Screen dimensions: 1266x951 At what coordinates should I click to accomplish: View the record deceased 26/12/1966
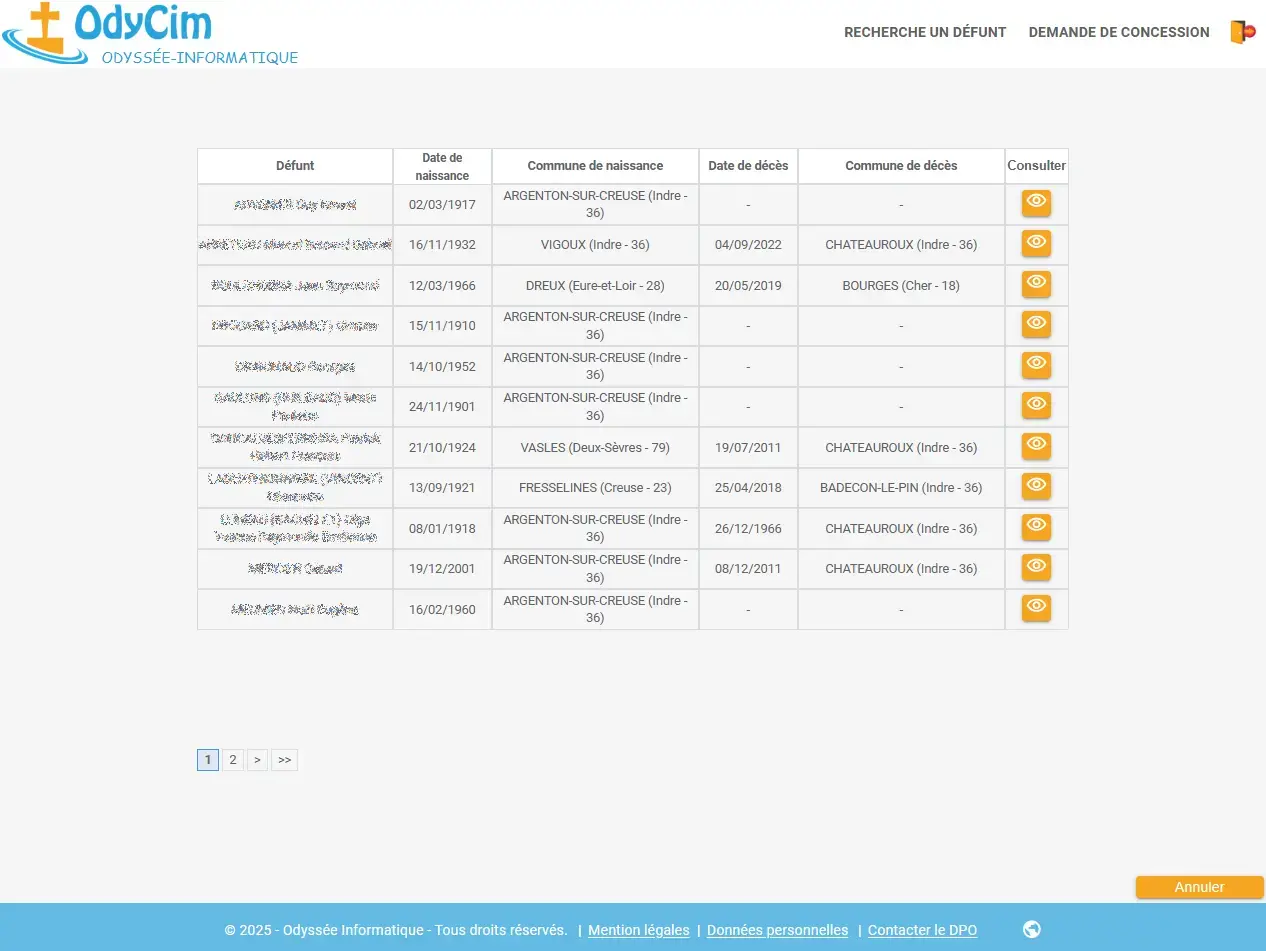click(1036, 527)
